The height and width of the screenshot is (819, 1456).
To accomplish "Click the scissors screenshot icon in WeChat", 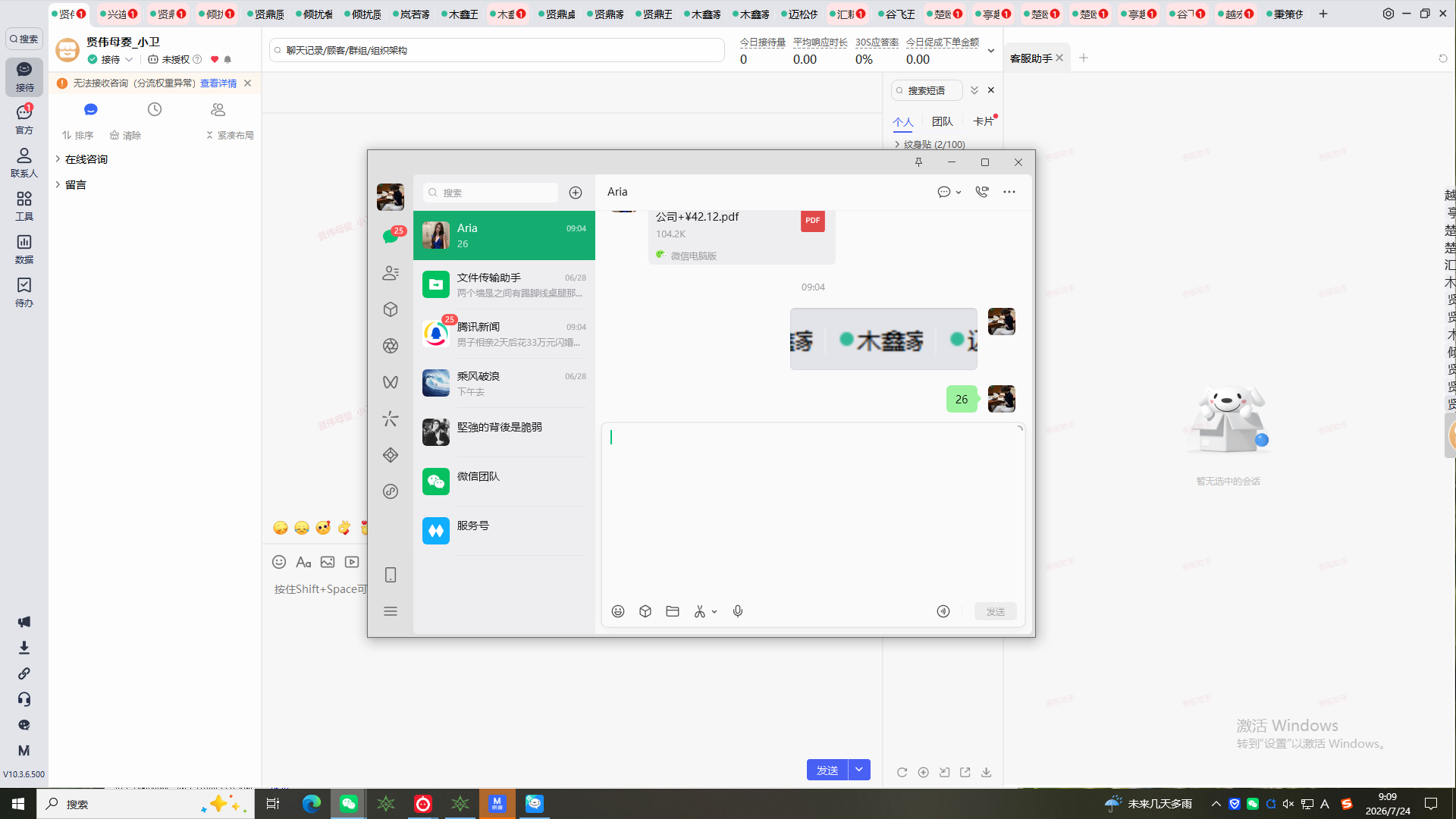I will pos(699,611).
